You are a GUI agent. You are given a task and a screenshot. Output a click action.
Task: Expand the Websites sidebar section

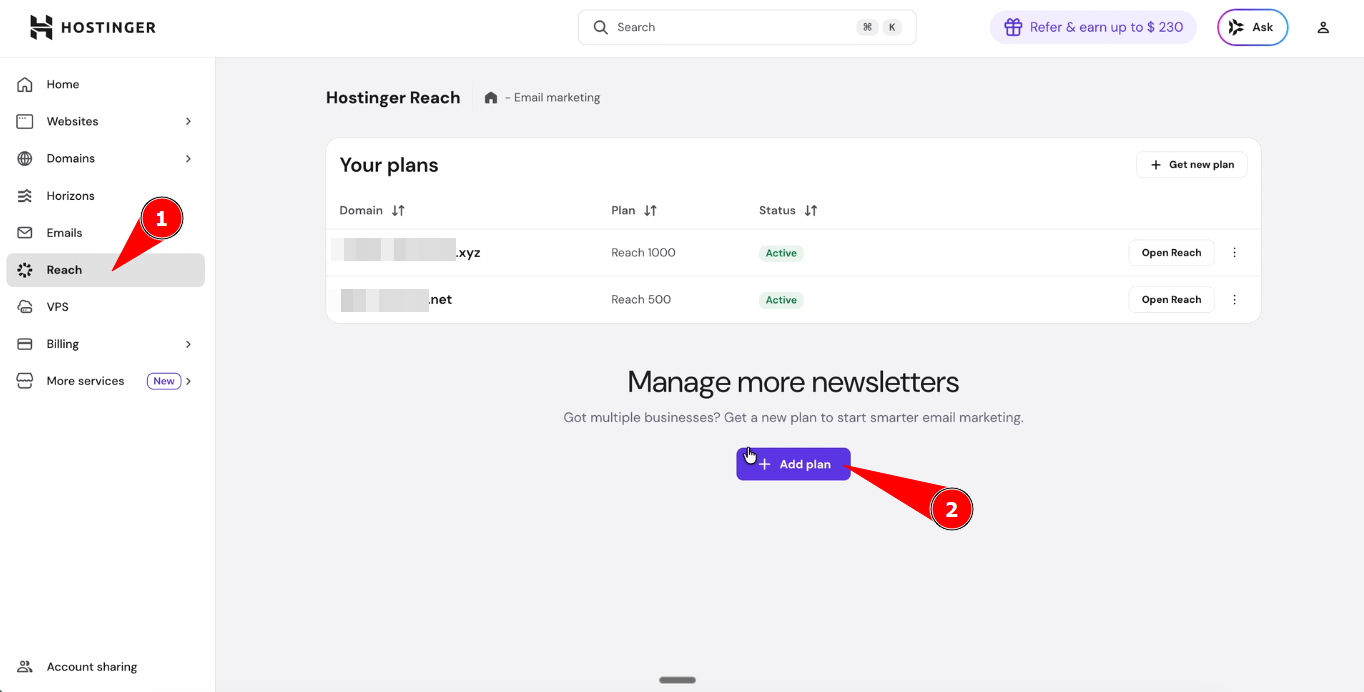click(188, 122)
